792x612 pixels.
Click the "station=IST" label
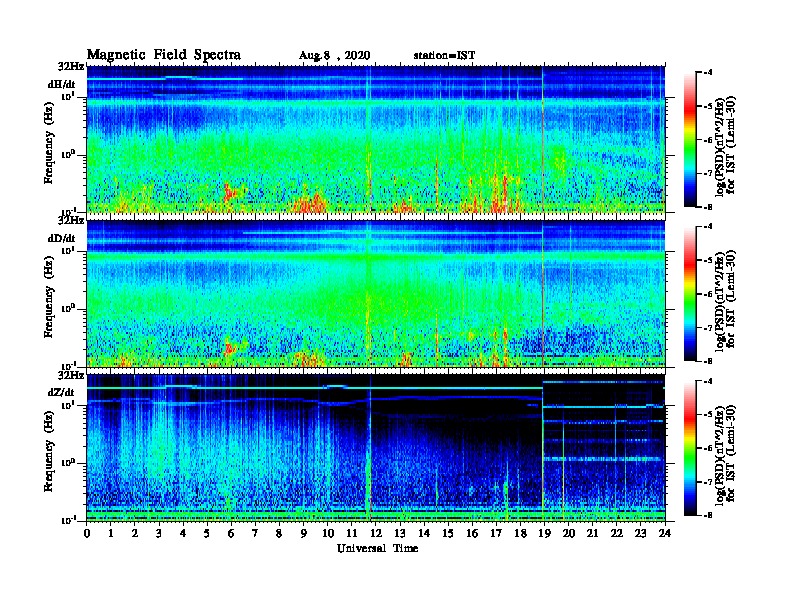click(444, 56)
